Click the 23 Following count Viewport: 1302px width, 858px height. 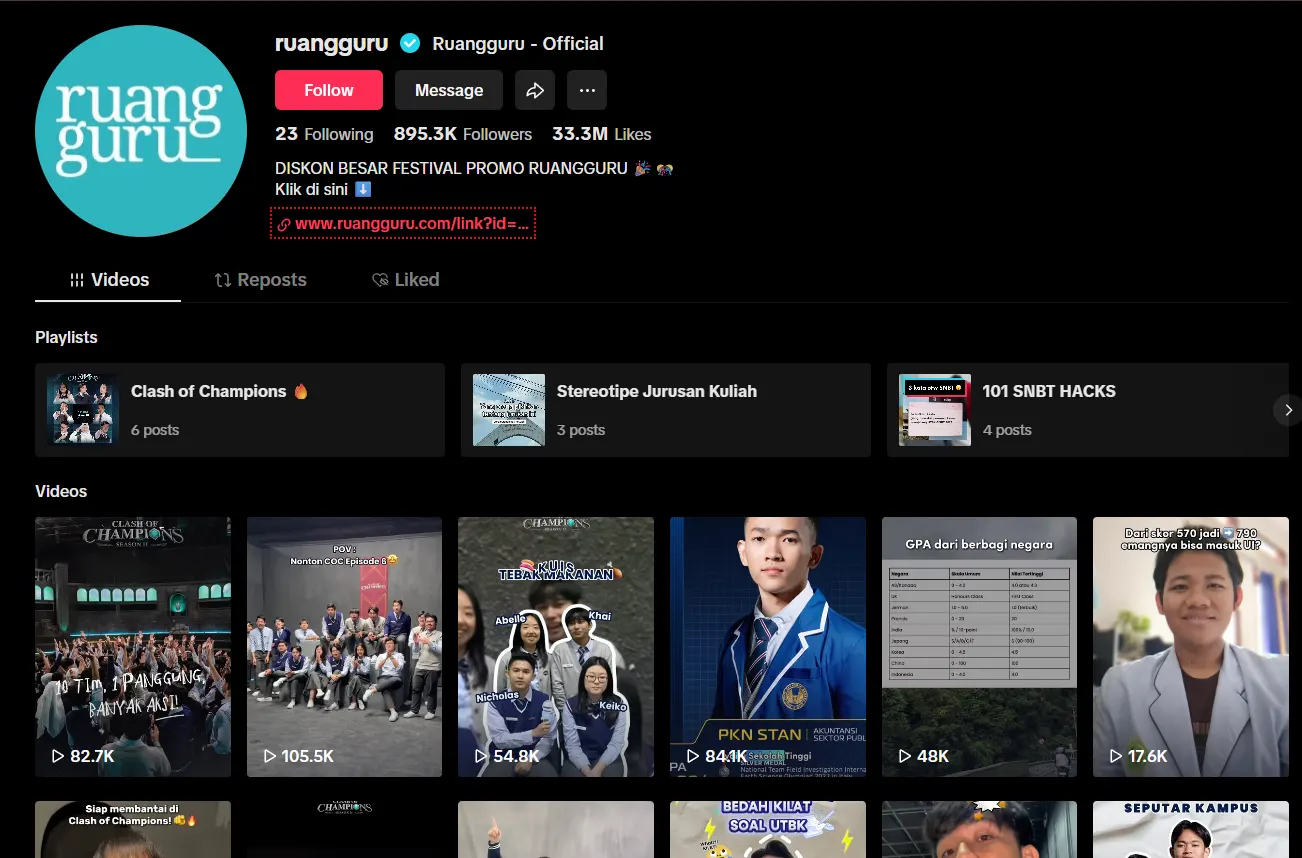tap(324, 134)
